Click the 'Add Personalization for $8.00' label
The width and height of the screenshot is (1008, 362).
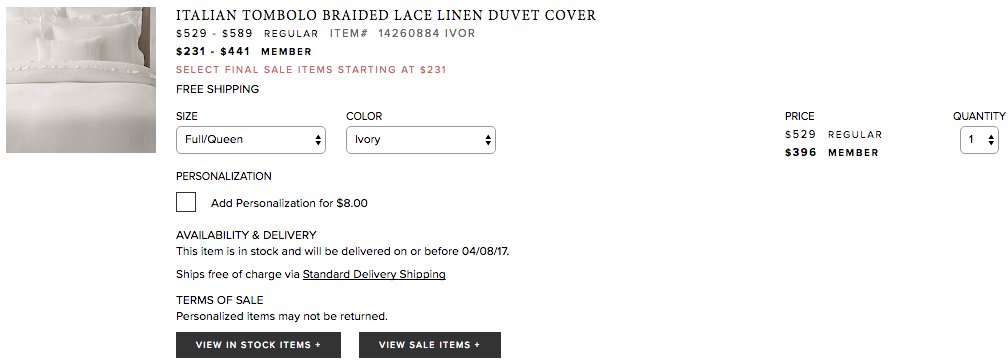tap(289, 203)
